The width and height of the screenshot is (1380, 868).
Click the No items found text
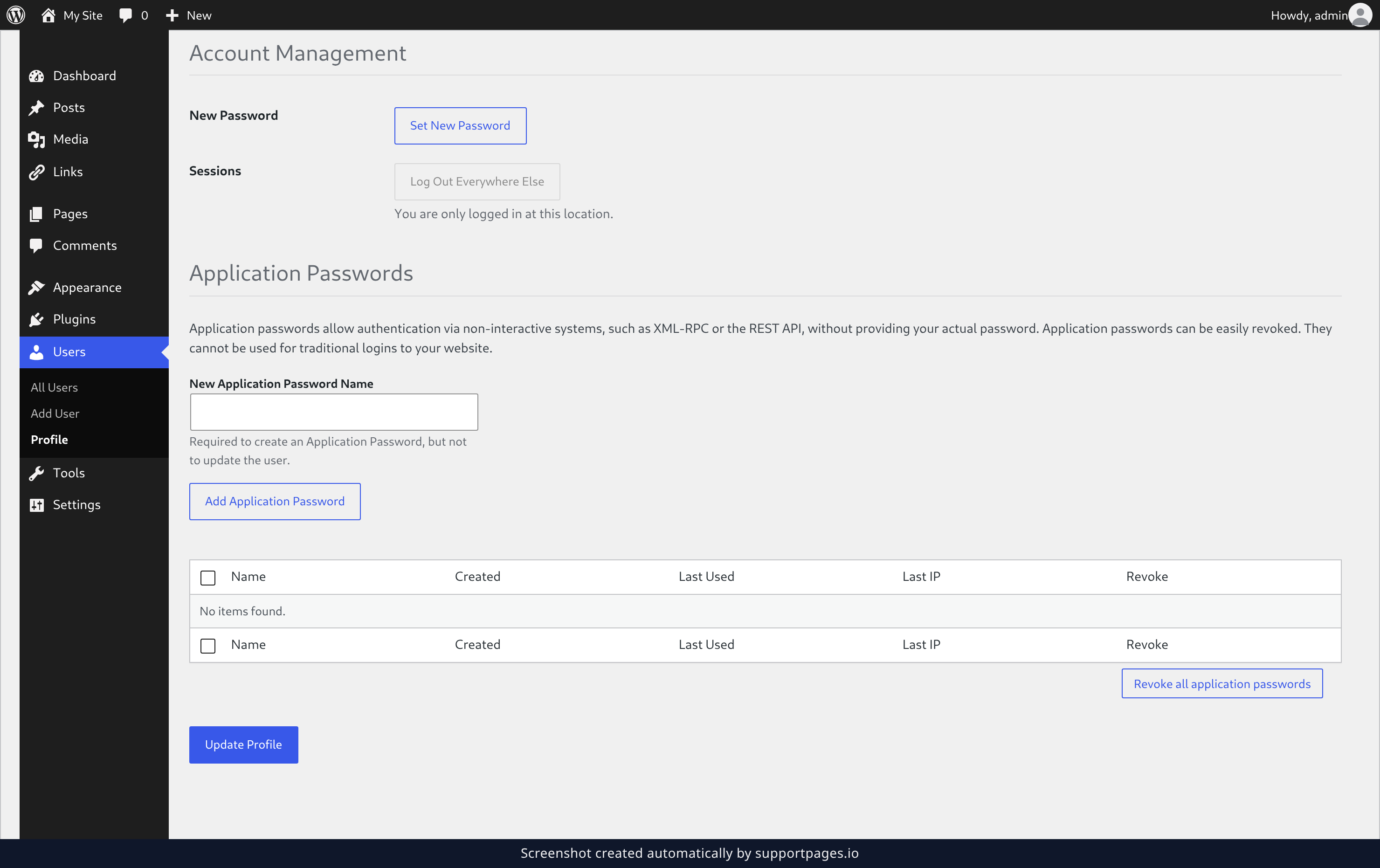pyautogui.click(x=242, y=611)
